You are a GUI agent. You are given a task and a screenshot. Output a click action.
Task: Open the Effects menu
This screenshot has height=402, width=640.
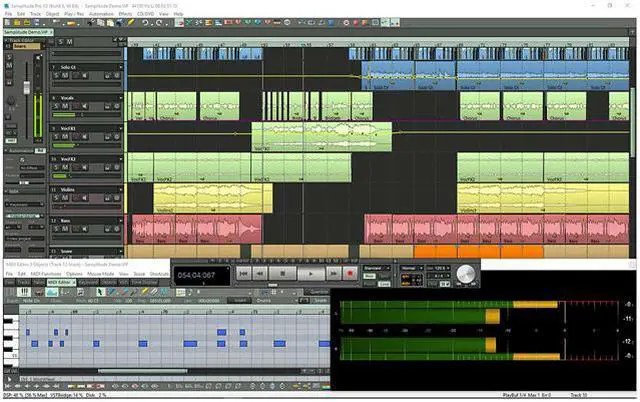pyautogui.click(x=125, y=14)
